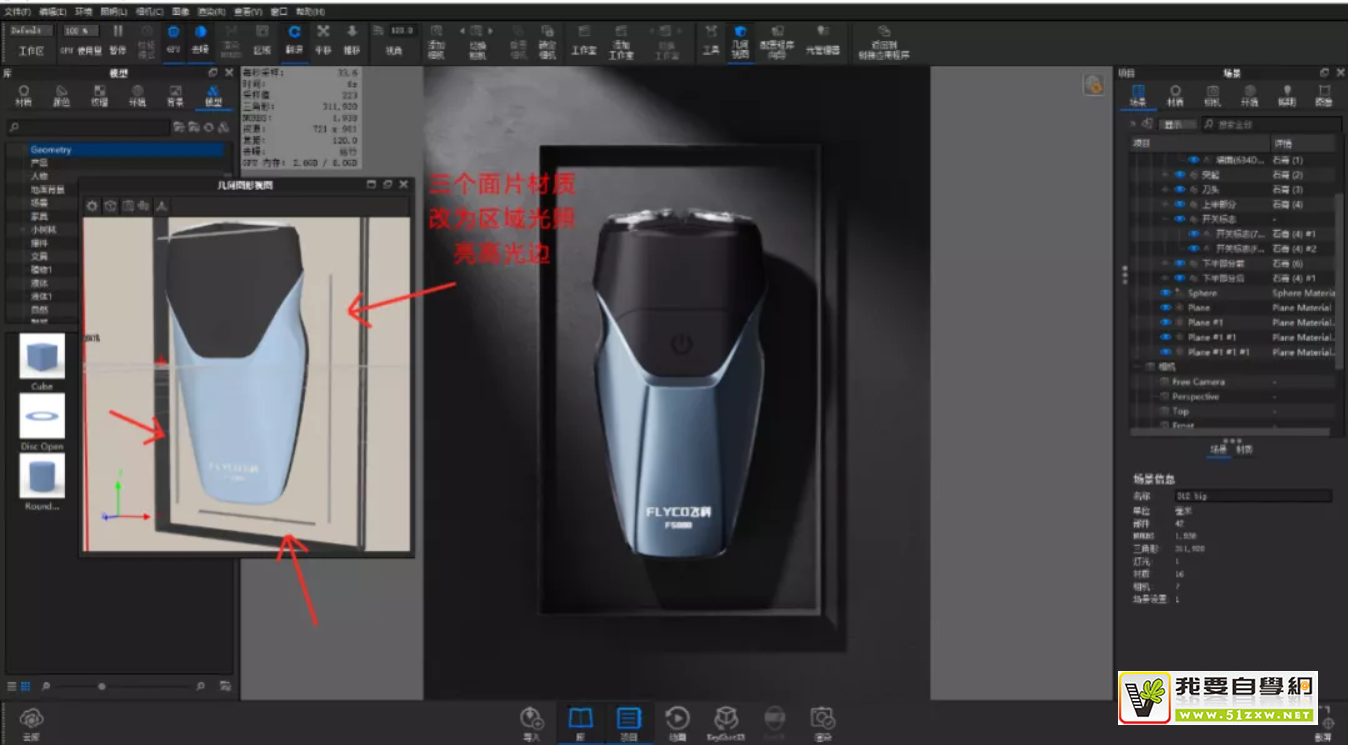Viewport: 1348px width, 745px height.
Task: Select the Free Camera entry
Action: [1198, 382]
